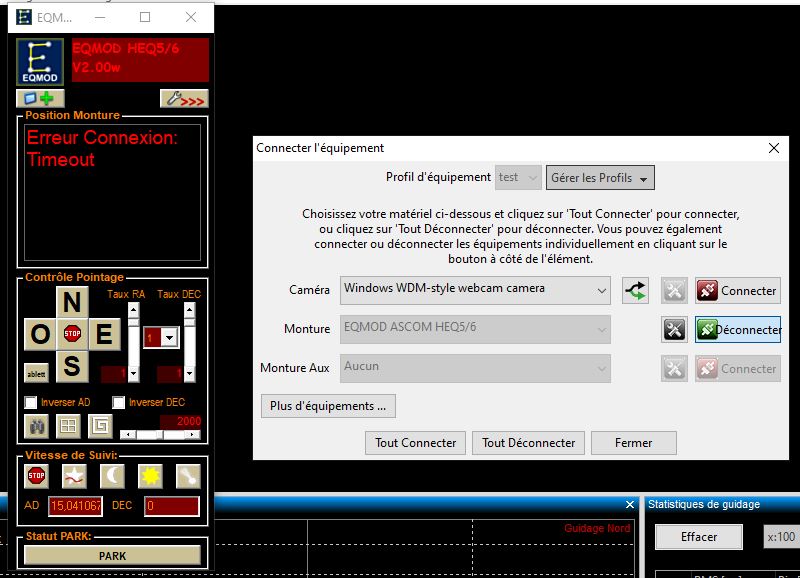Disconnect the mount with Déconnecter
The width and height of the screenshot is (800, 578).
tap(738, 330)
